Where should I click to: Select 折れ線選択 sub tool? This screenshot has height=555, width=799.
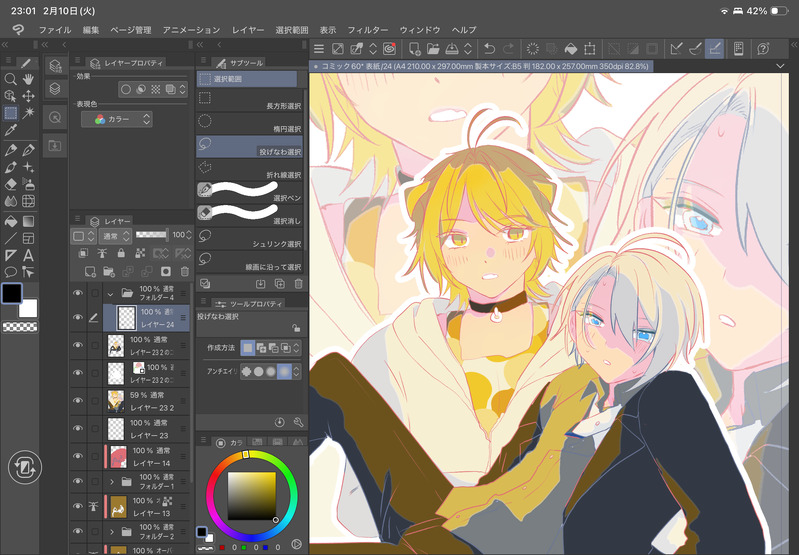point(250,170)
